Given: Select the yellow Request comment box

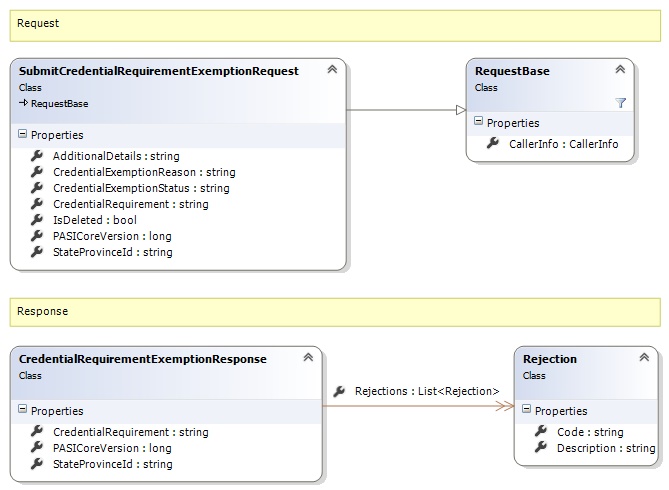Looking at the screenshot, I should [335, 25].
